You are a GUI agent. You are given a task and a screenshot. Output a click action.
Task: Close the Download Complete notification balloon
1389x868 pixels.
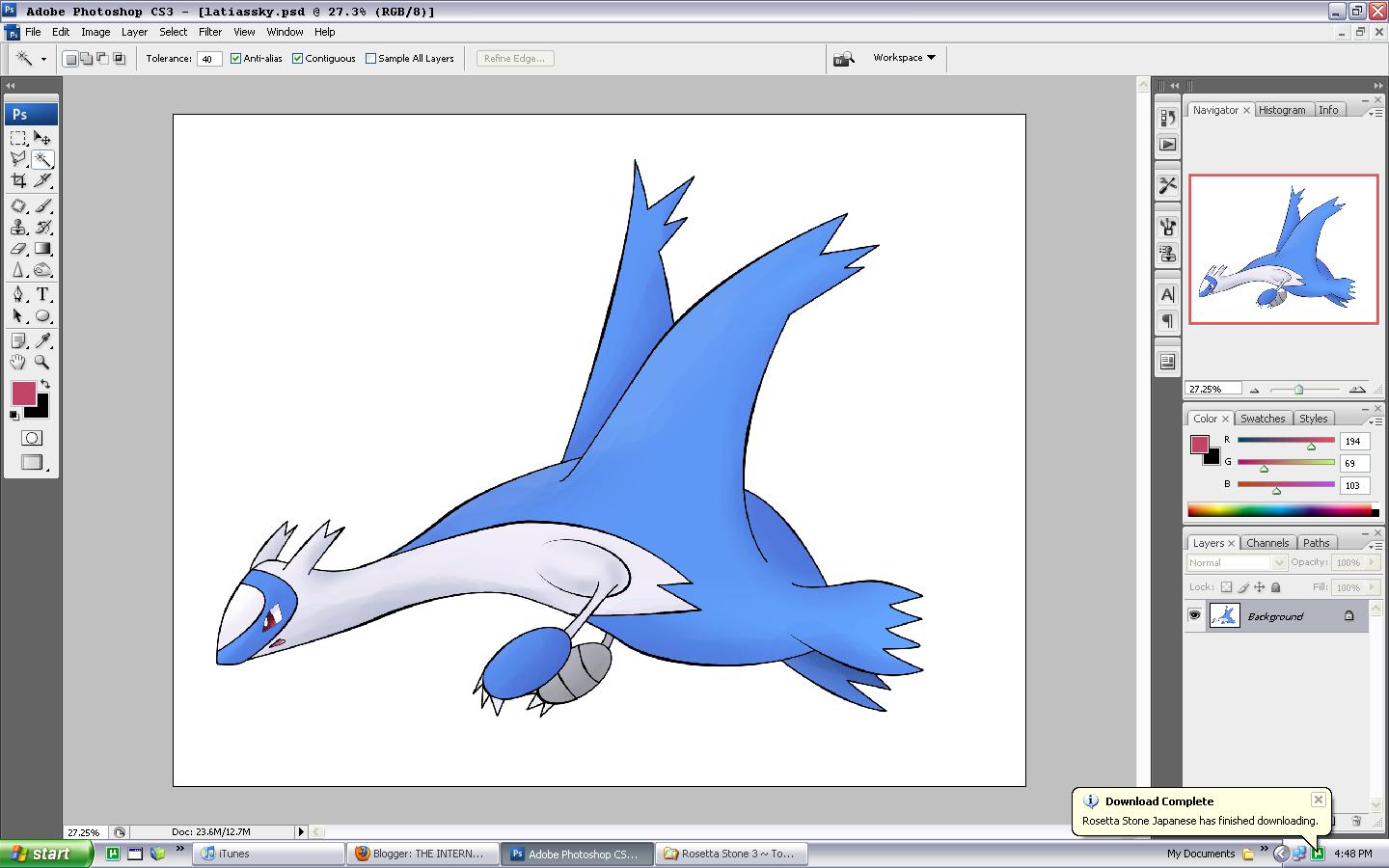click(1319, 800)
